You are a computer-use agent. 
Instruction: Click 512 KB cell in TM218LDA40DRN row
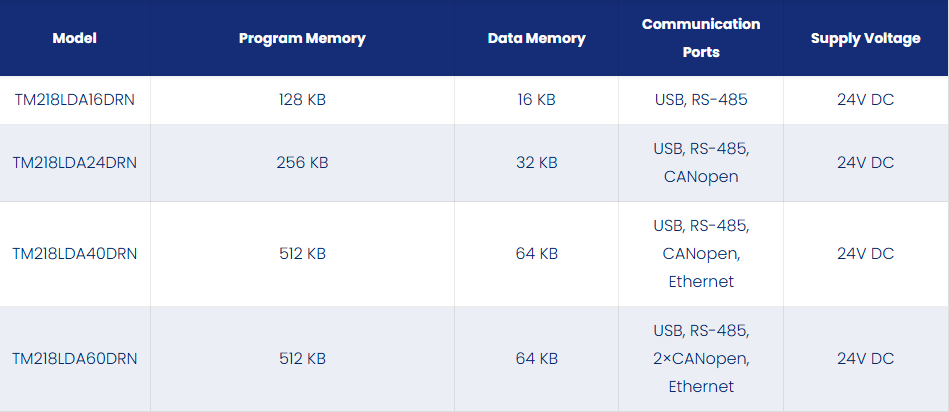click(x=302, y=253)
